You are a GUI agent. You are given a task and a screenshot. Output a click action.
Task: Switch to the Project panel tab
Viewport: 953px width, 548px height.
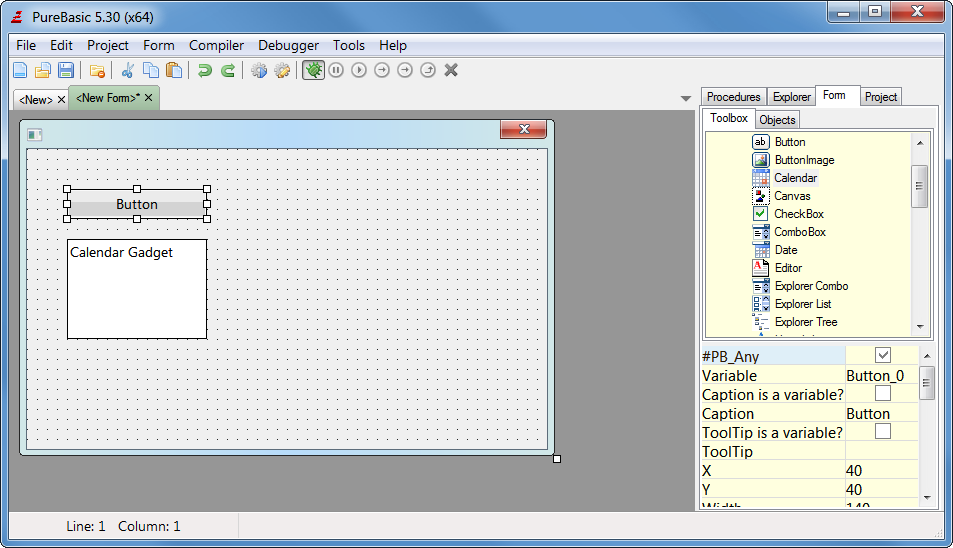880,97
